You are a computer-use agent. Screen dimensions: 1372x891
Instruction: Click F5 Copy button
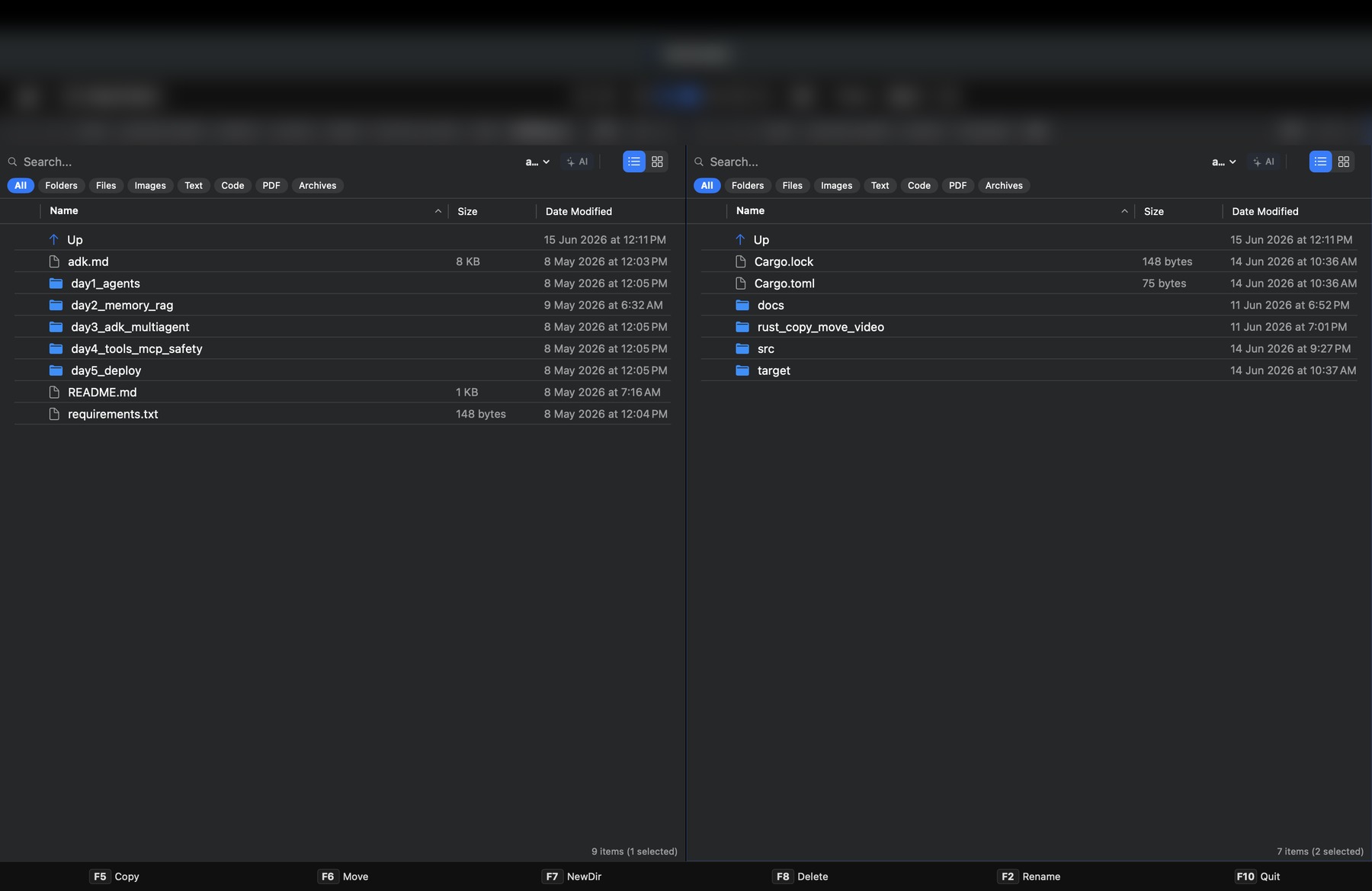tap(114, 877)
